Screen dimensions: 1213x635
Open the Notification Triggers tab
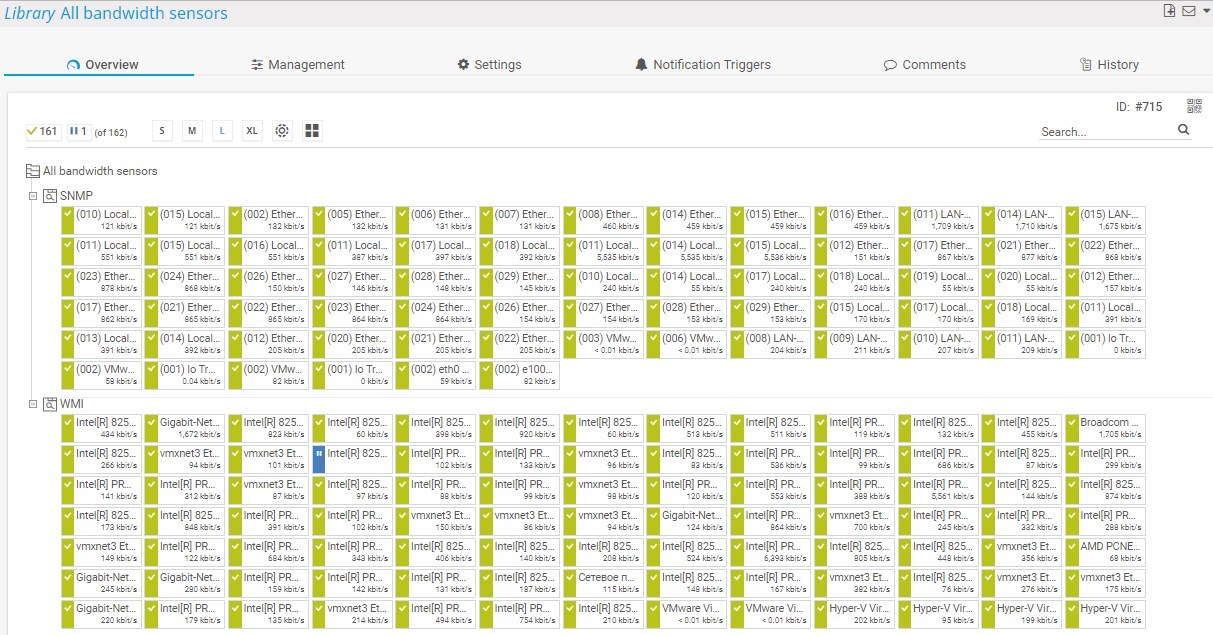tap(712, 64)
